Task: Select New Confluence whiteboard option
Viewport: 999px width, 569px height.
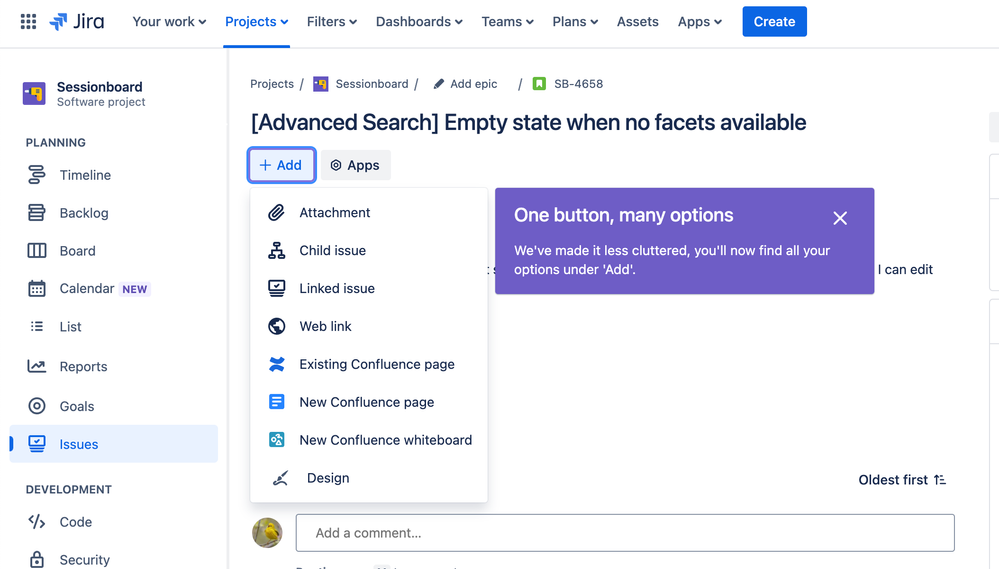Action: tap(368, 440)
